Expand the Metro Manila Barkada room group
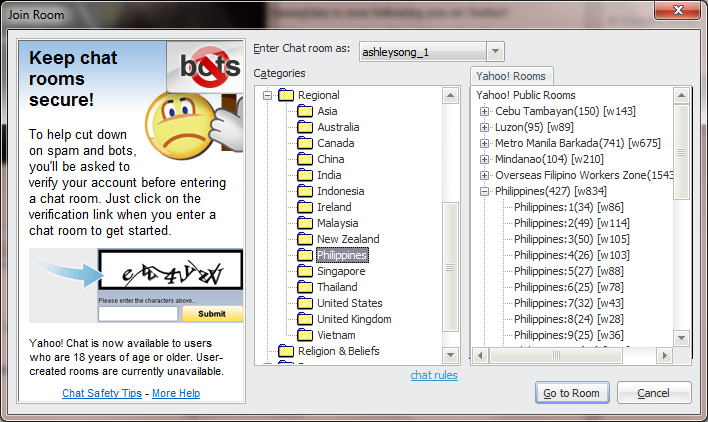Screen dimensions: 708x422 coord(484,143)
